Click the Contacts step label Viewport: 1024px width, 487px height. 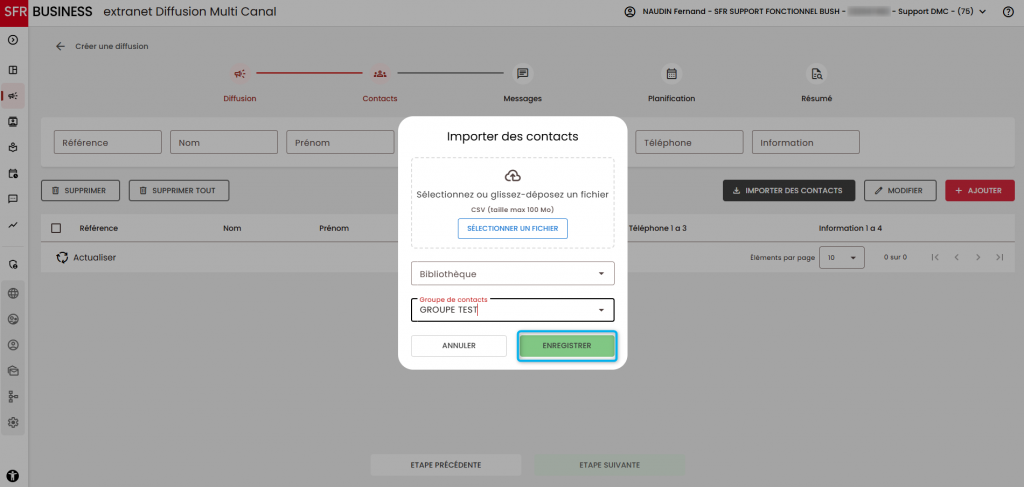380,99
